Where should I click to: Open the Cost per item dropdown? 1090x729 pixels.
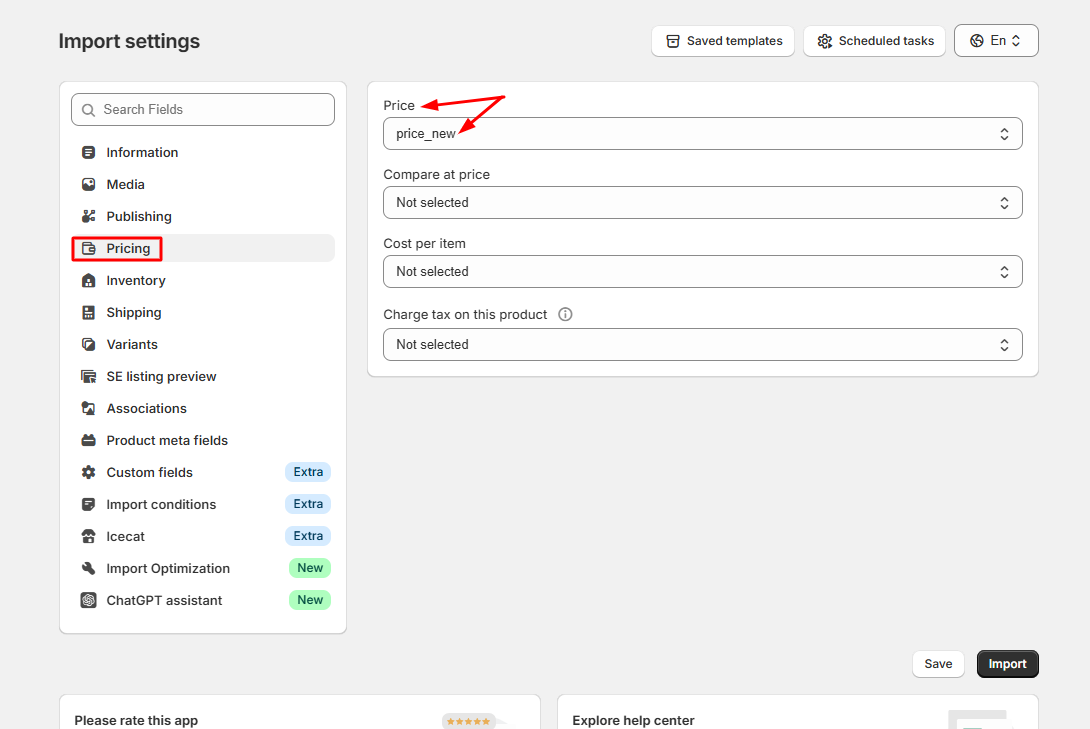[702, 271]
